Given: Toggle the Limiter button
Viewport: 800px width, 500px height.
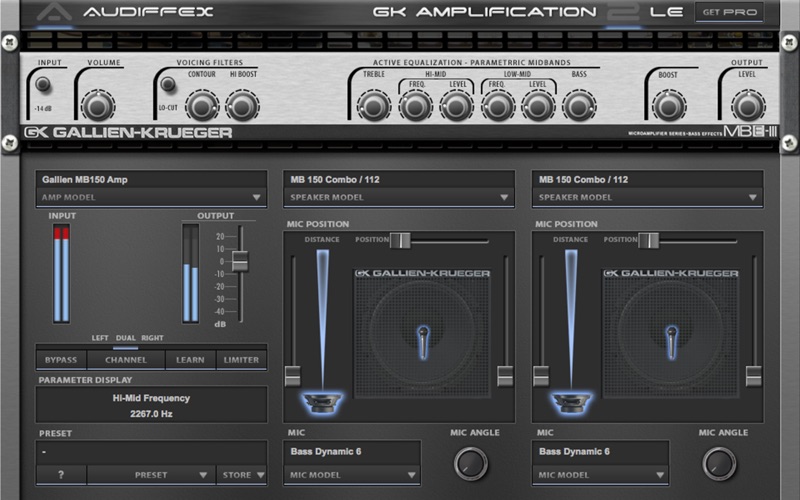Looking at the screenshot, I should pos(241,360).
